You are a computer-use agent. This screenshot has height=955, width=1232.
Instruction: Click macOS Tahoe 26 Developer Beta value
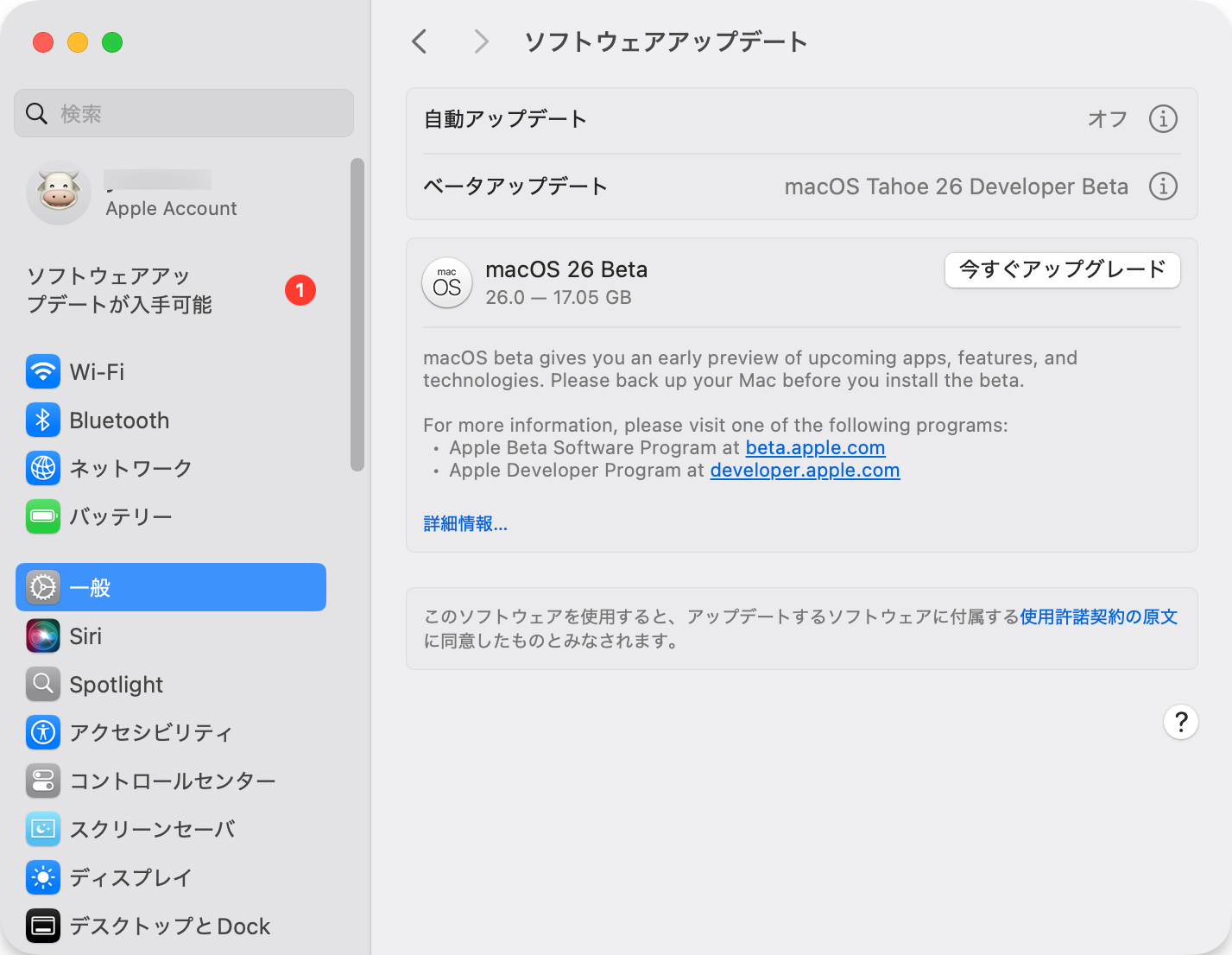point(957,187)
